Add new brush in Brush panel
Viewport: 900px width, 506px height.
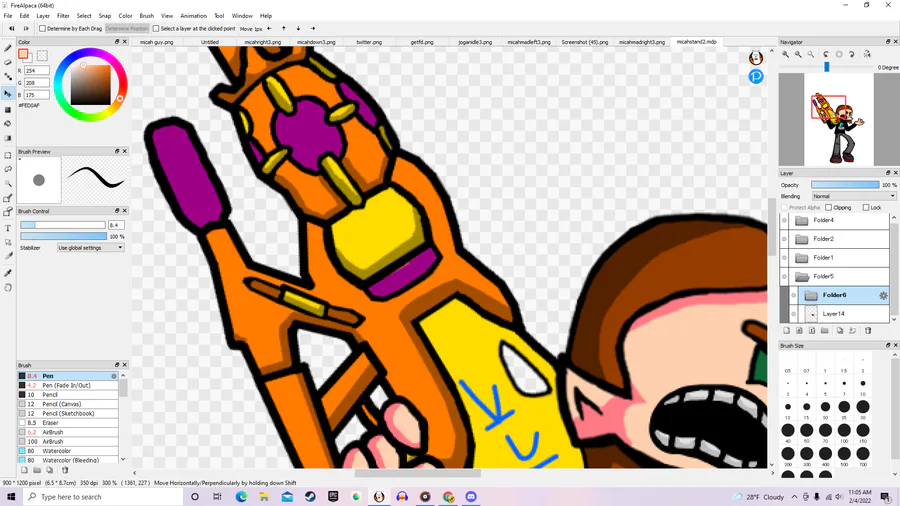(x=24, y=470)
